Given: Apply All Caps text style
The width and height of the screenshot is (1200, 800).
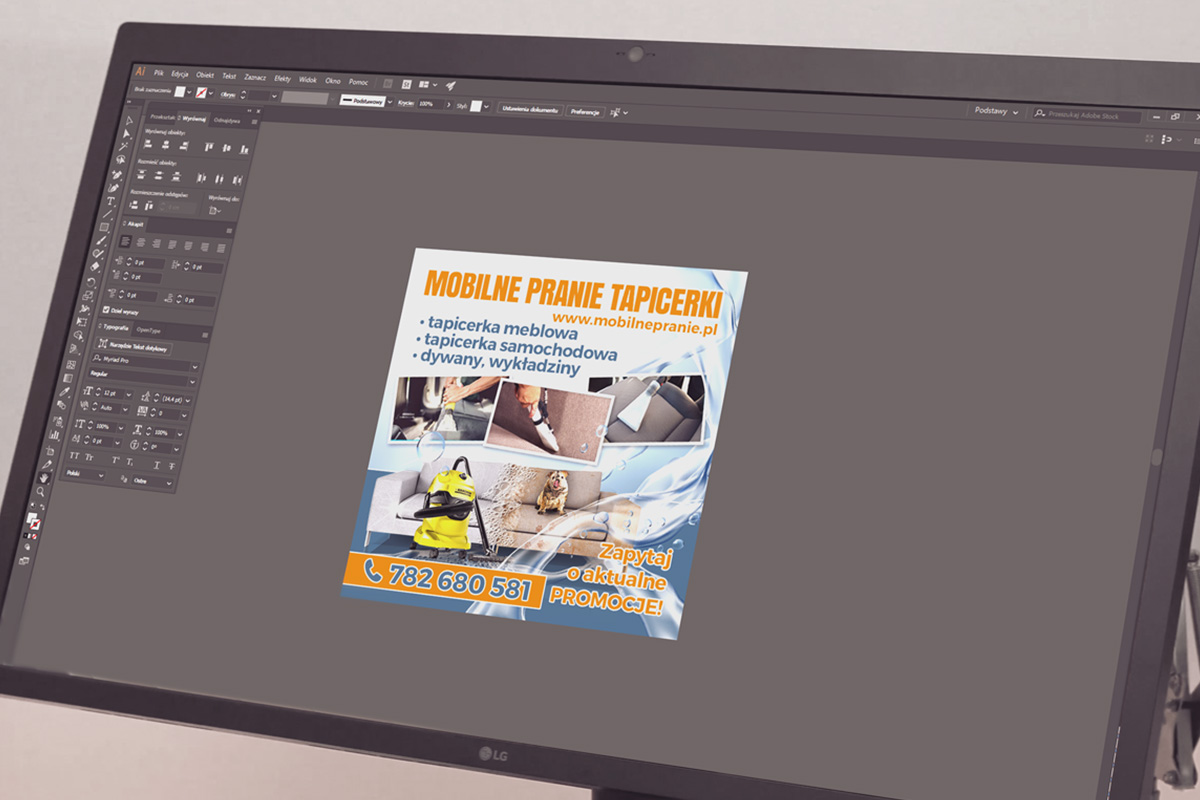Looking at the screenshot, I should point(75,455).
